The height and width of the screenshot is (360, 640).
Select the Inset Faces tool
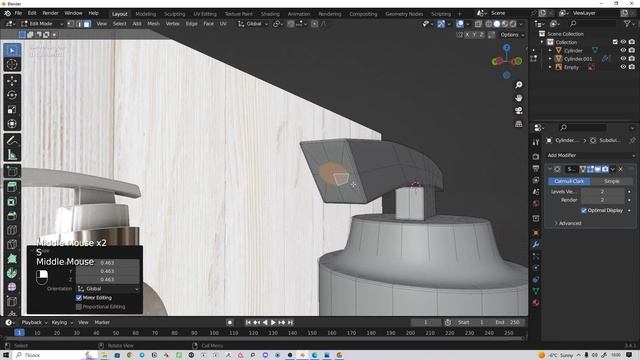[x=12, y=202]
